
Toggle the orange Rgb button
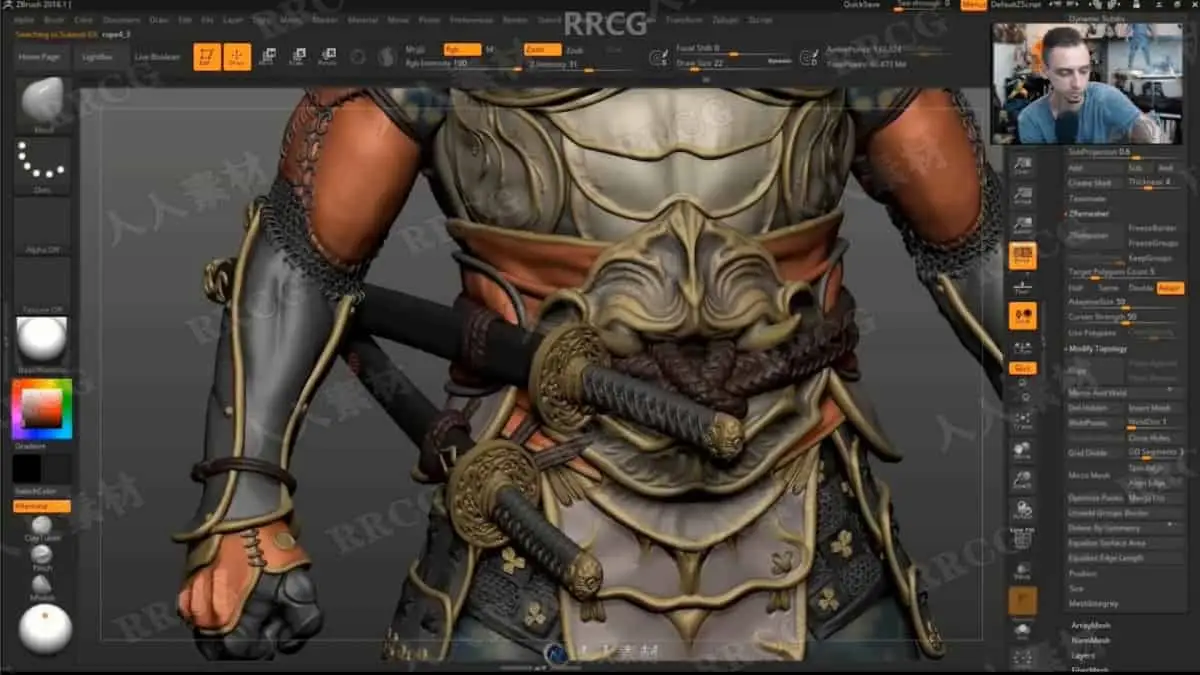pos(462,48)
